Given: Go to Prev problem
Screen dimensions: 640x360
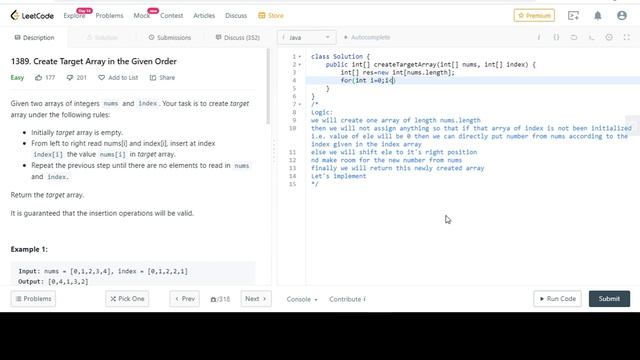Looking at the screenshot, I should tap(184, 299).
